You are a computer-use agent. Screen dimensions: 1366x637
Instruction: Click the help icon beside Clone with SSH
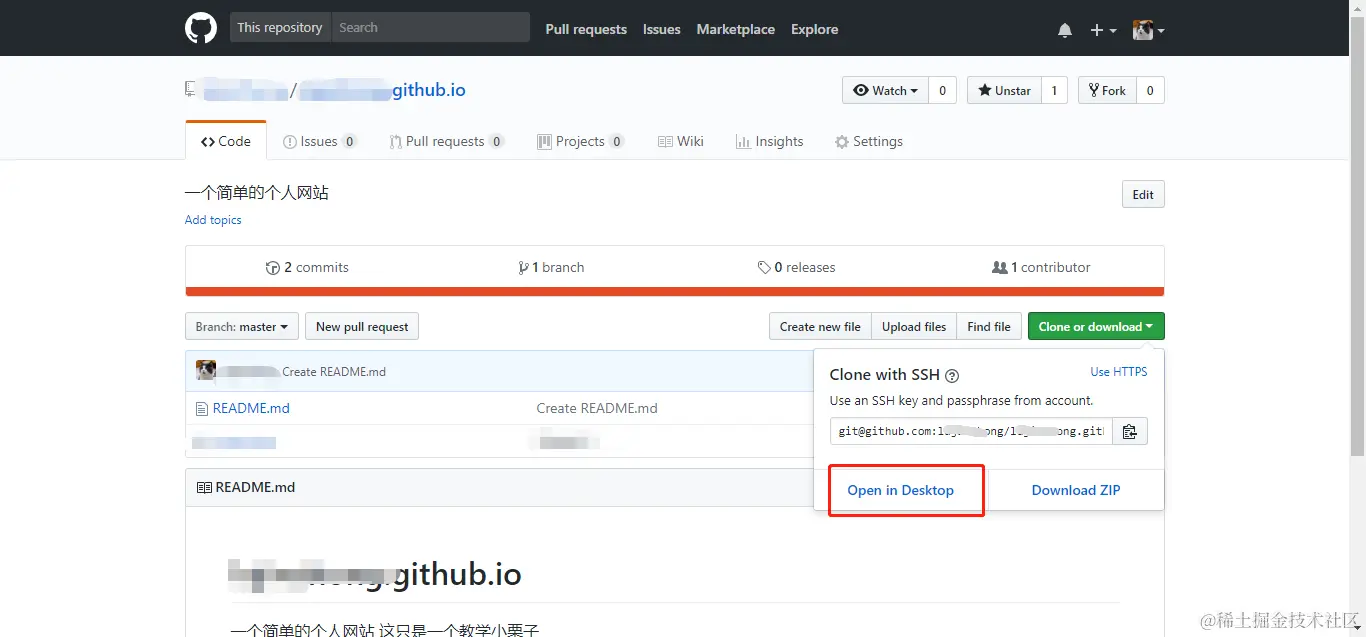coord(952,376)
